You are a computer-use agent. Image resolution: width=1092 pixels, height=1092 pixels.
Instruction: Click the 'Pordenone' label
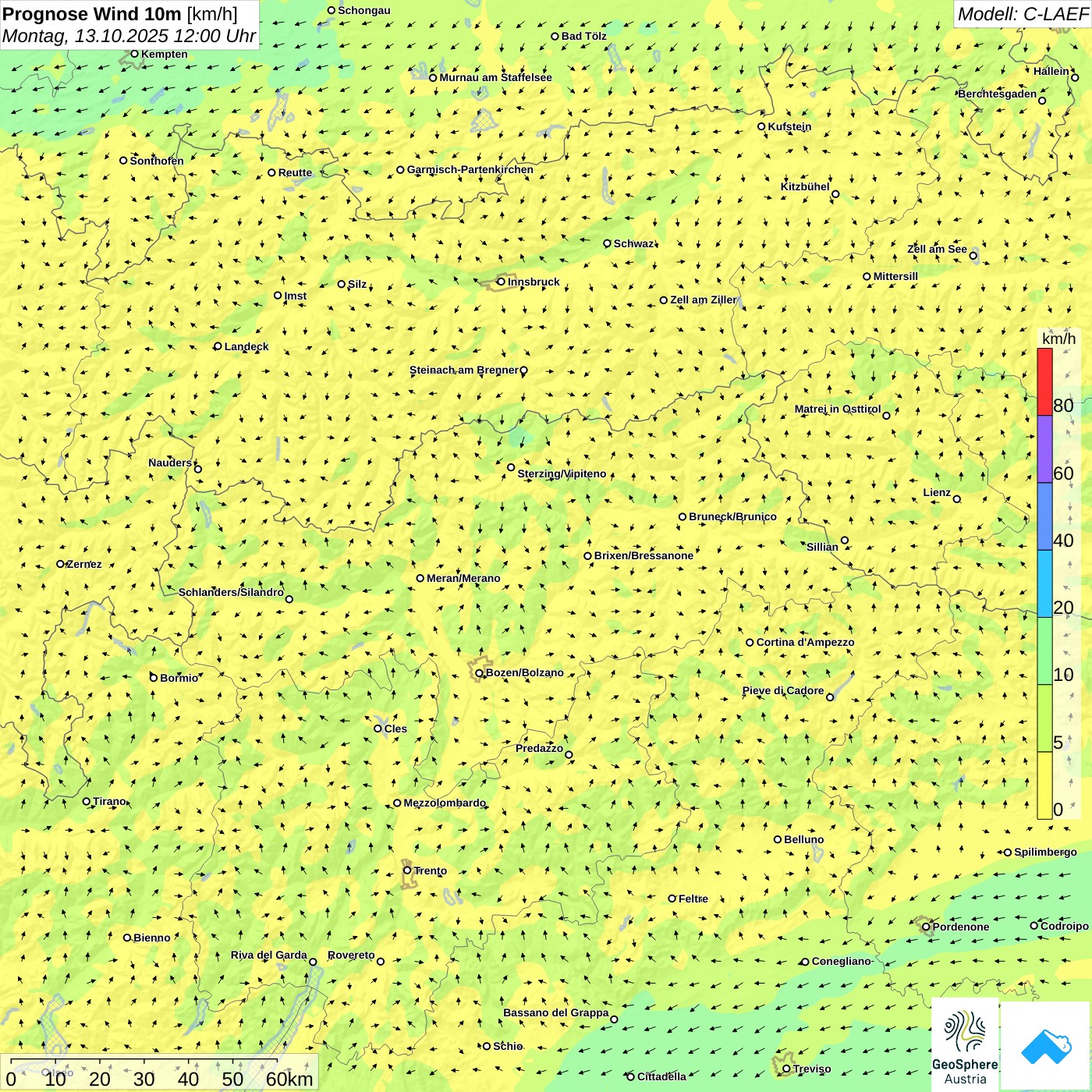point(960,927)
